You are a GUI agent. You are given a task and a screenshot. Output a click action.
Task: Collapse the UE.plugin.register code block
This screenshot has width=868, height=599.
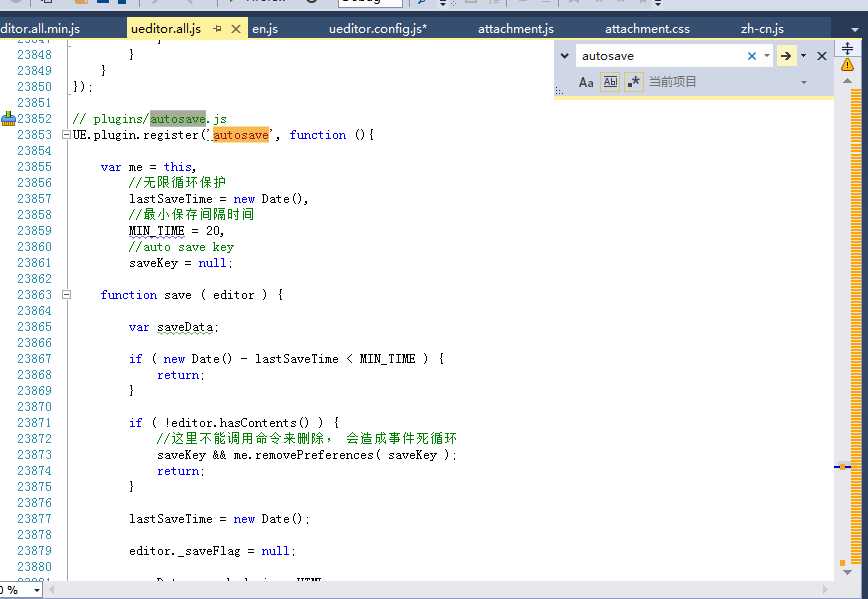coord(66,135)
